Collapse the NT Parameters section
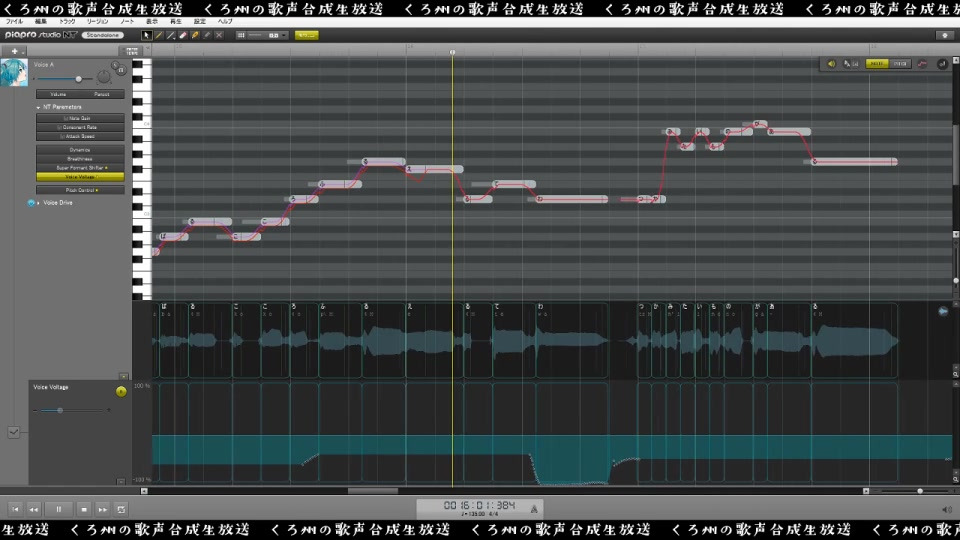 pos(38,107)
